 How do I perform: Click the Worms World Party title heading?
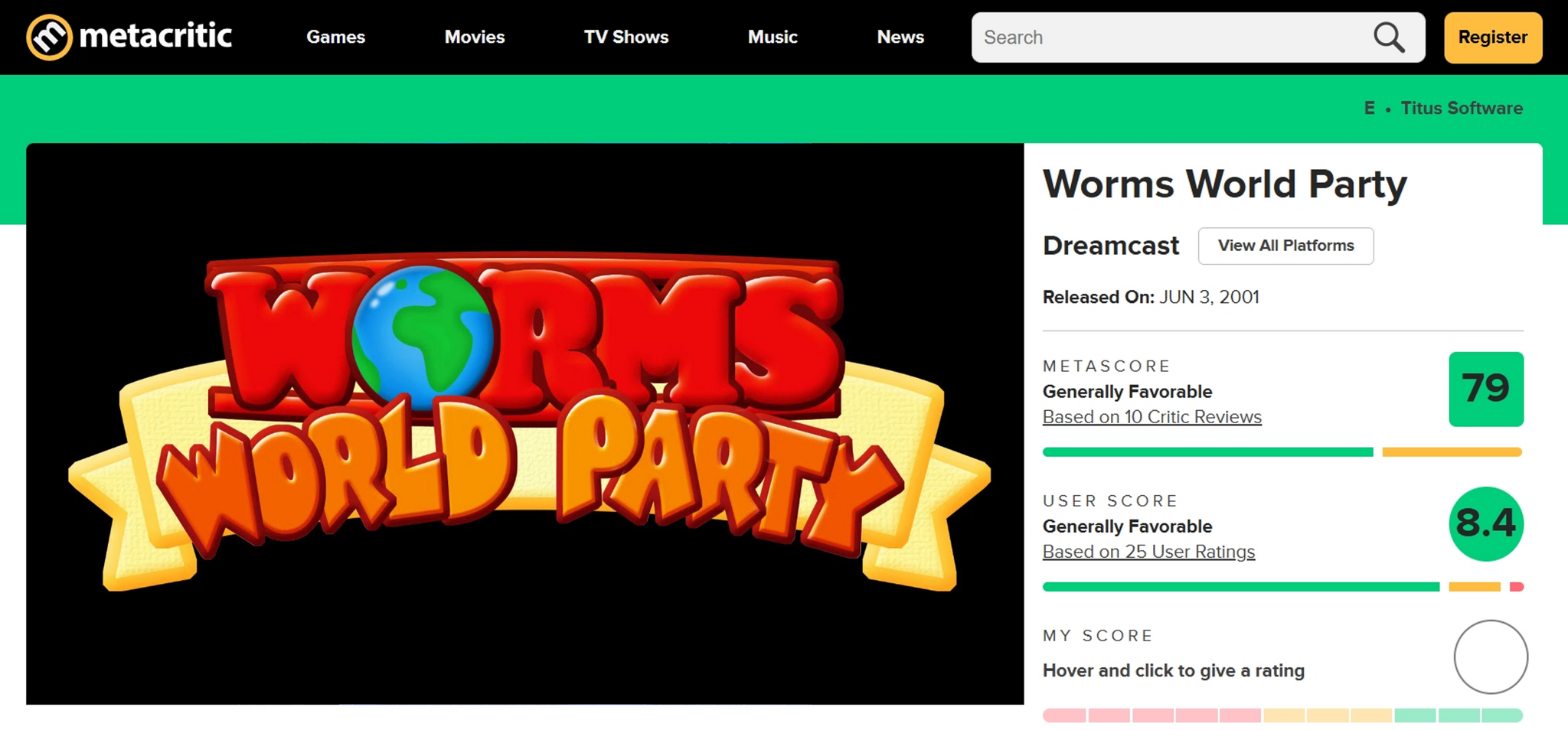point(1225,184)
